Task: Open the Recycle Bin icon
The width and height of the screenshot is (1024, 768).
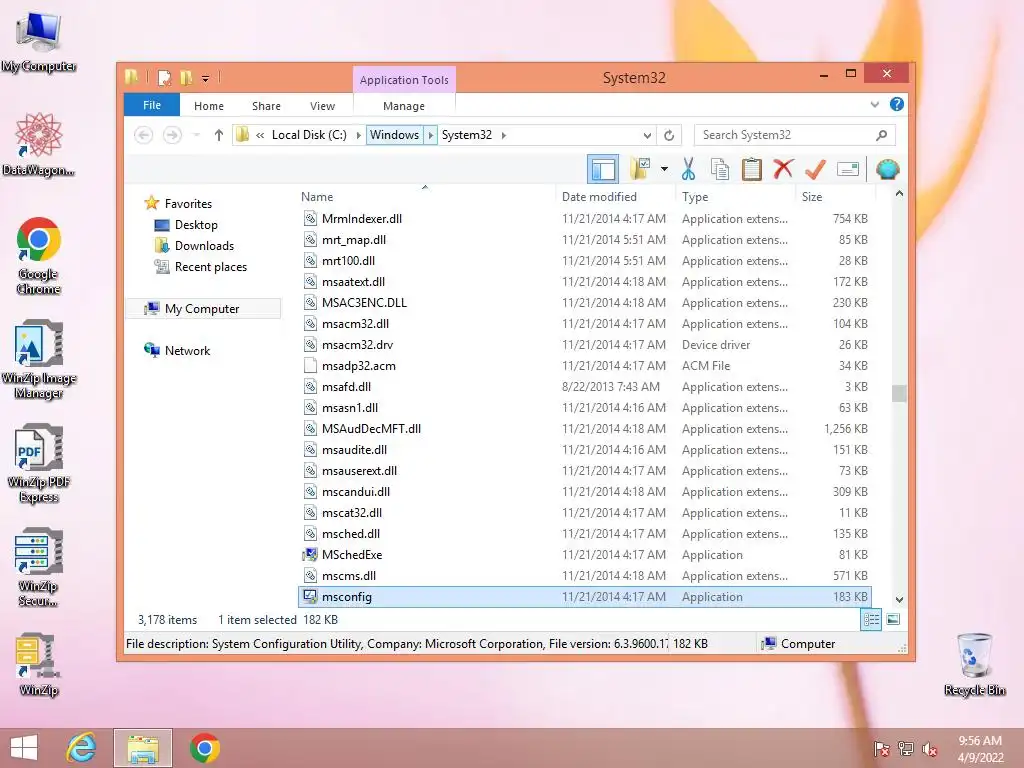Action: click(x=974, y=664)
